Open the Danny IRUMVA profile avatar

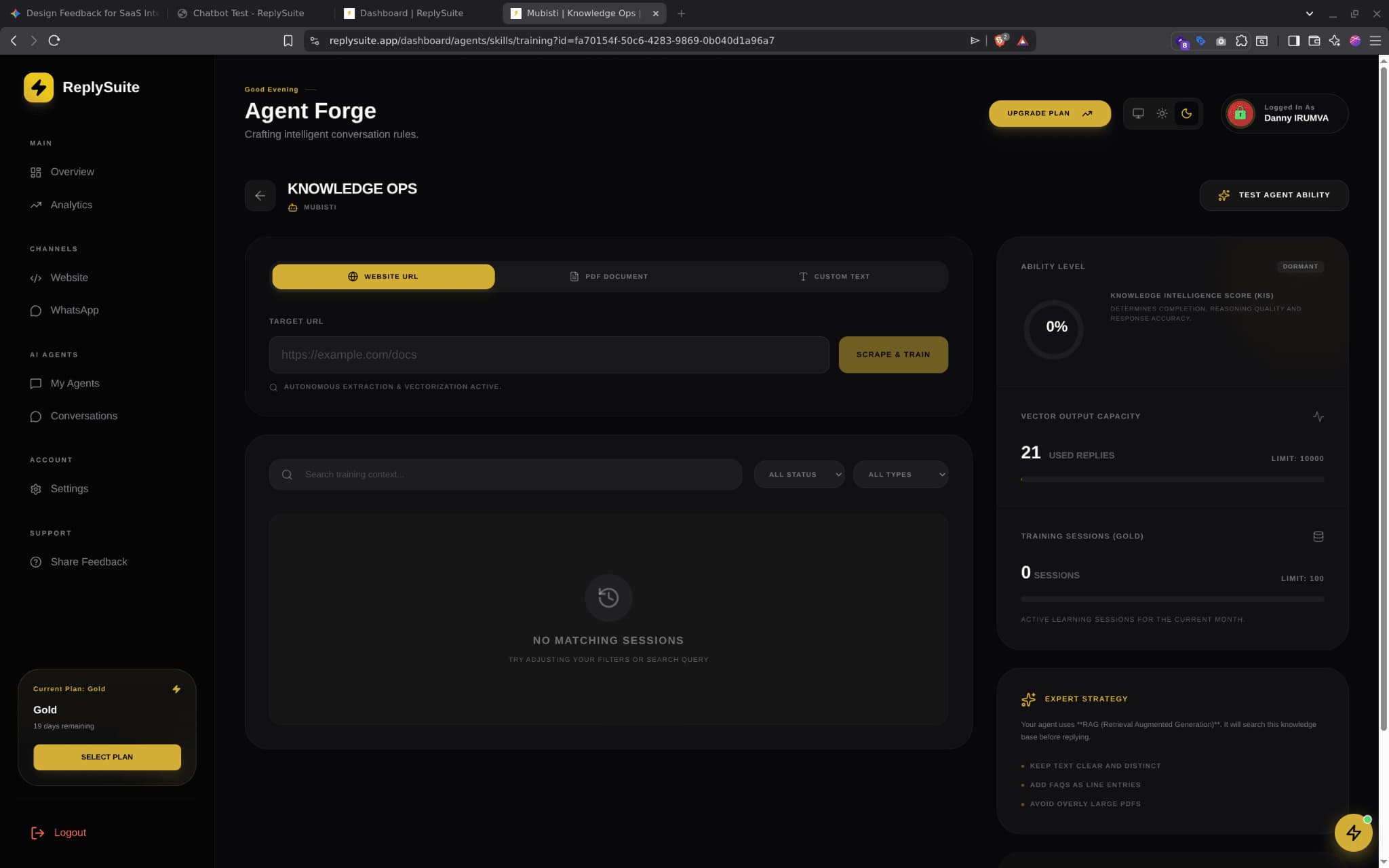[1240, 113]
